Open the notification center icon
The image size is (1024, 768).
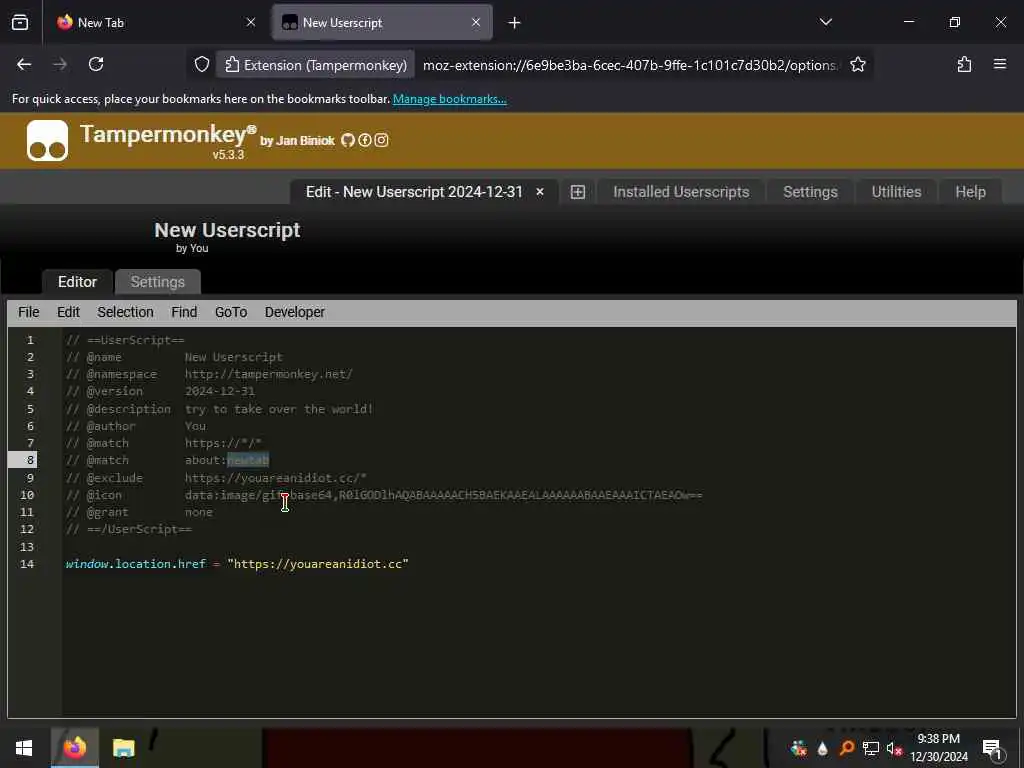(992, 748)
